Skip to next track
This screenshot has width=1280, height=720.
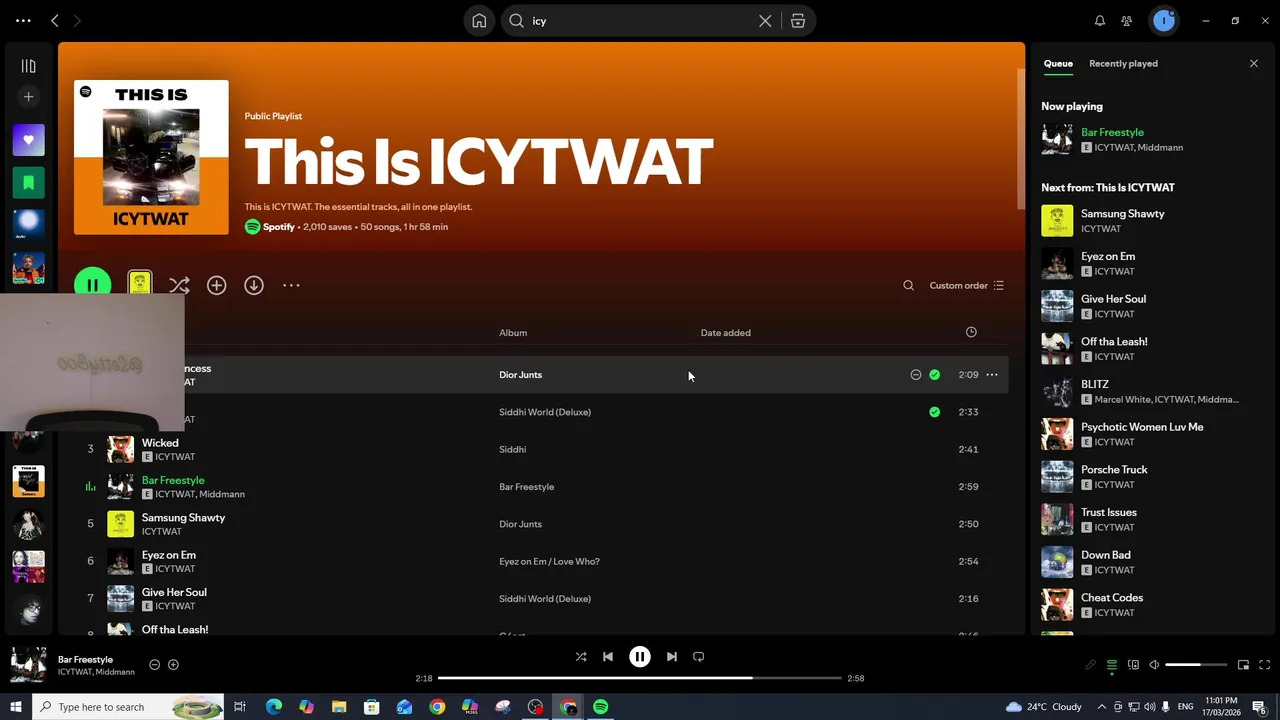(x=672, y=657)
